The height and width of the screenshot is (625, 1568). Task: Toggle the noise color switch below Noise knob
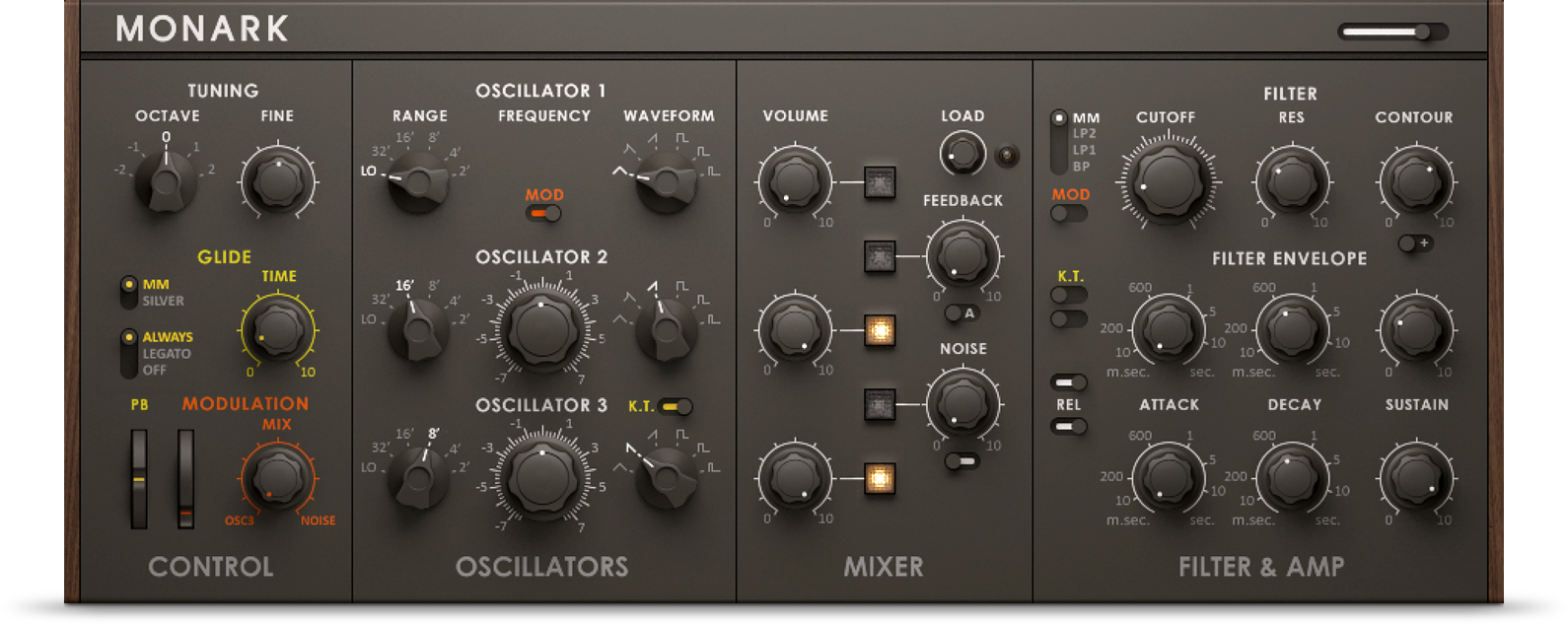coord(961,460)
